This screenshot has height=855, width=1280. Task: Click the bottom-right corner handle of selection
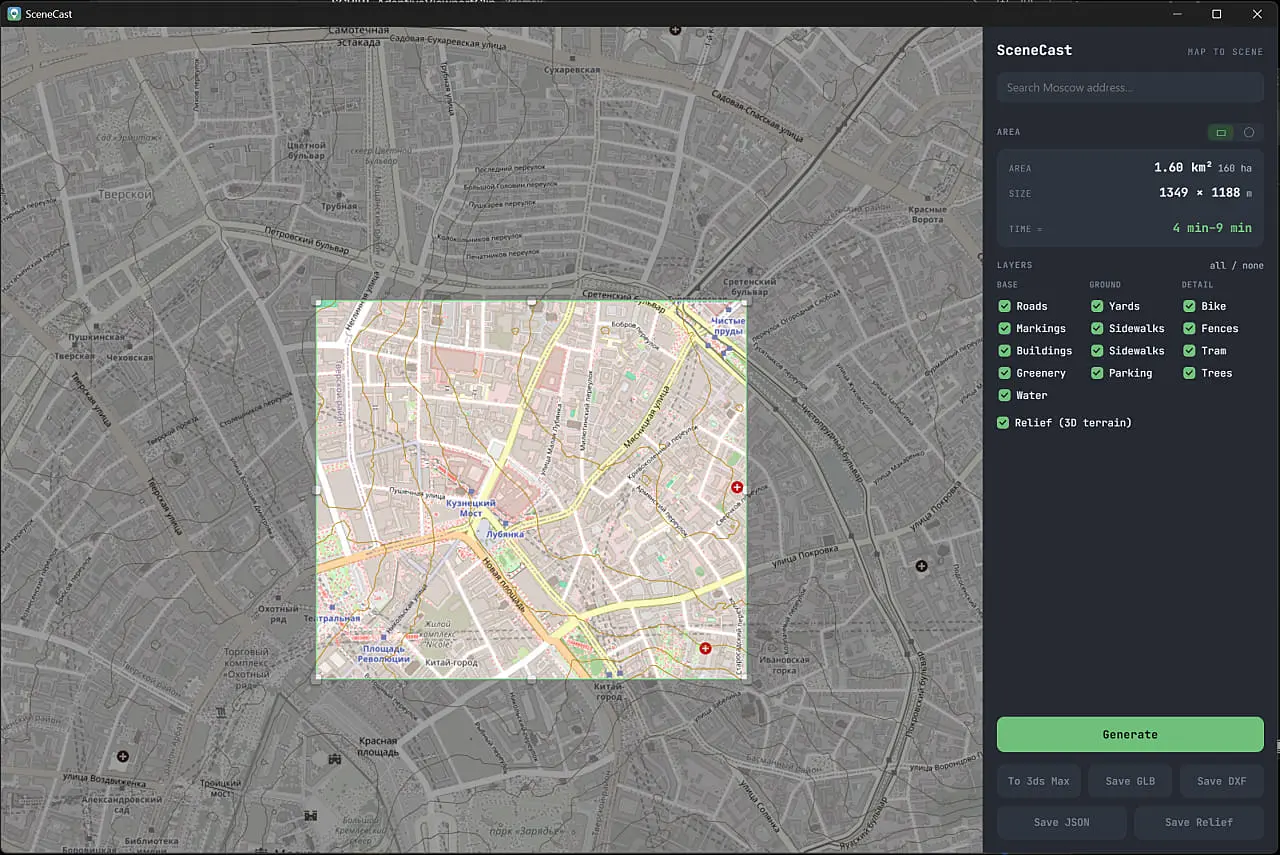coord(746,678)
